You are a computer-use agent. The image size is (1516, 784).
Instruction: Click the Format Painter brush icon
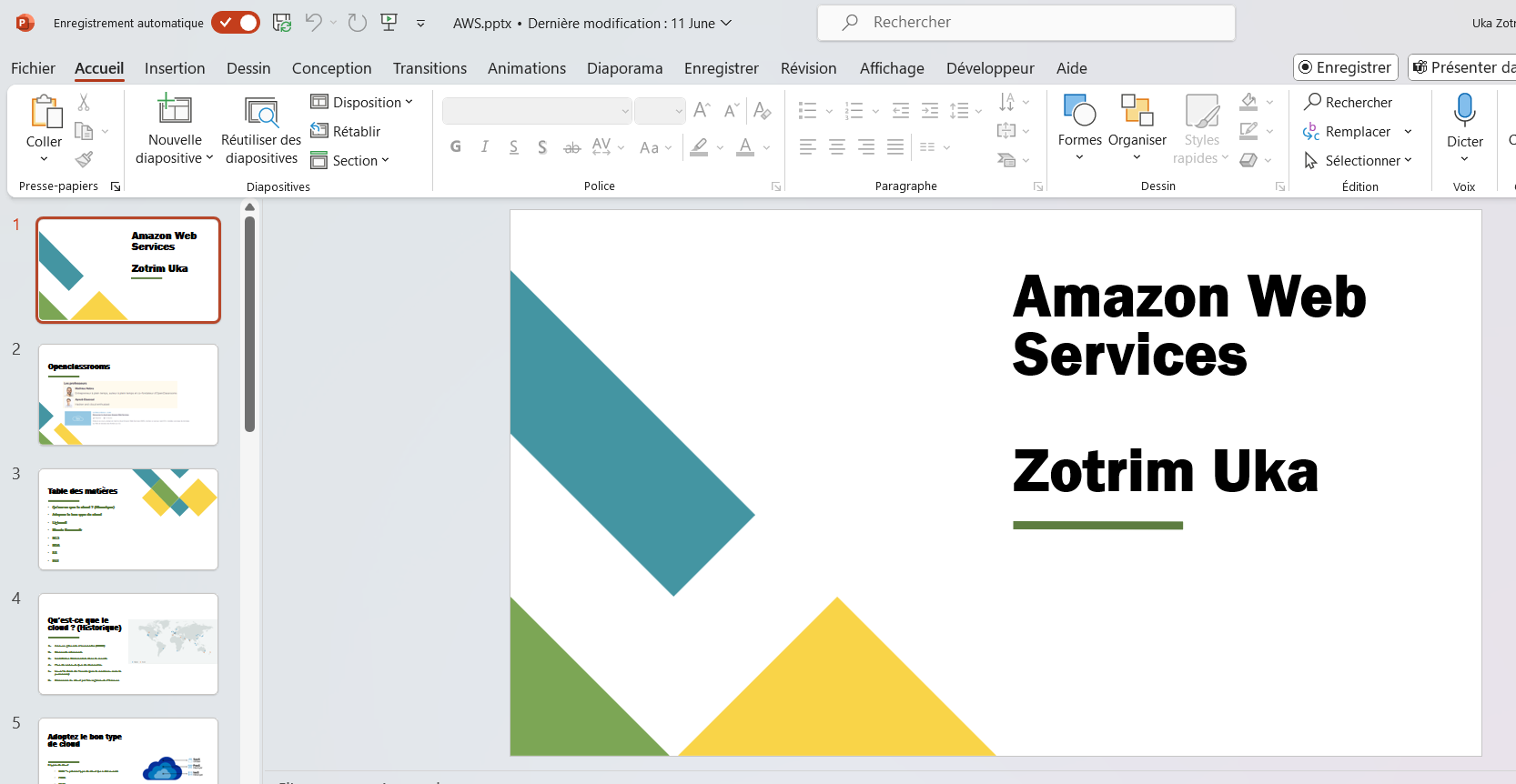(x=84, y=160)
